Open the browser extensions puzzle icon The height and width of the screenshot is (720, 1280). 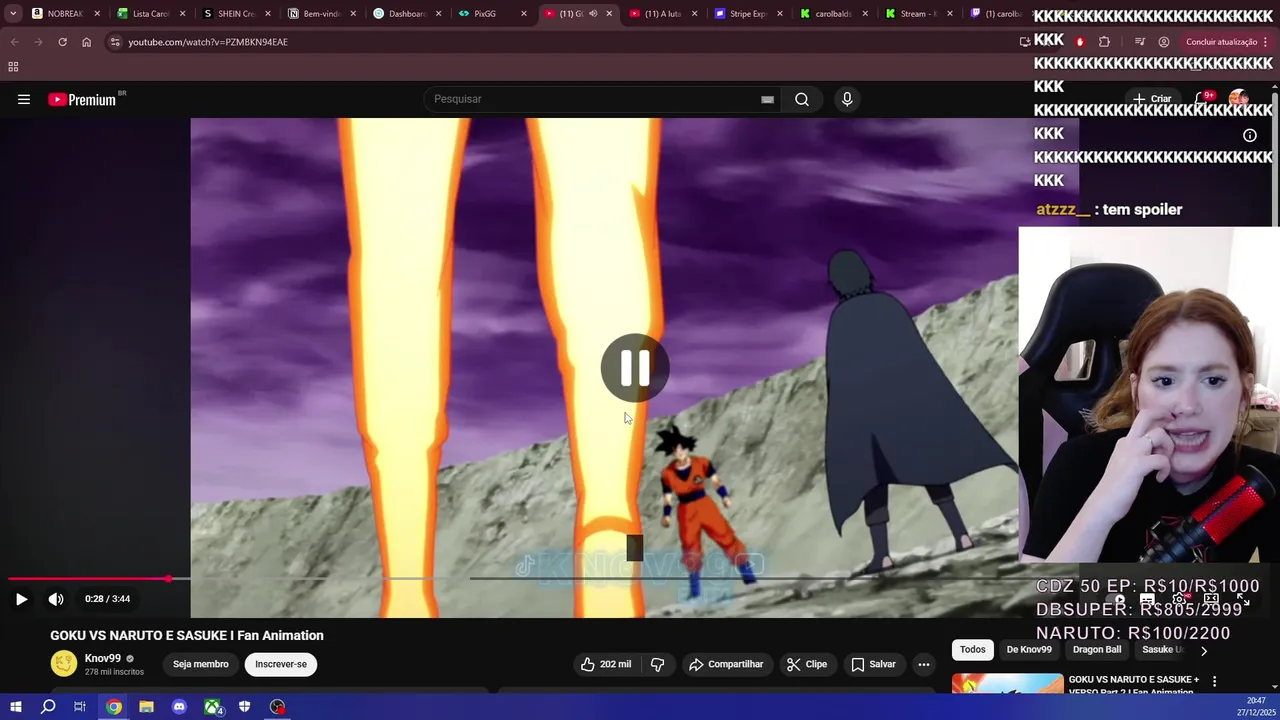click(x=1104, y=42)
